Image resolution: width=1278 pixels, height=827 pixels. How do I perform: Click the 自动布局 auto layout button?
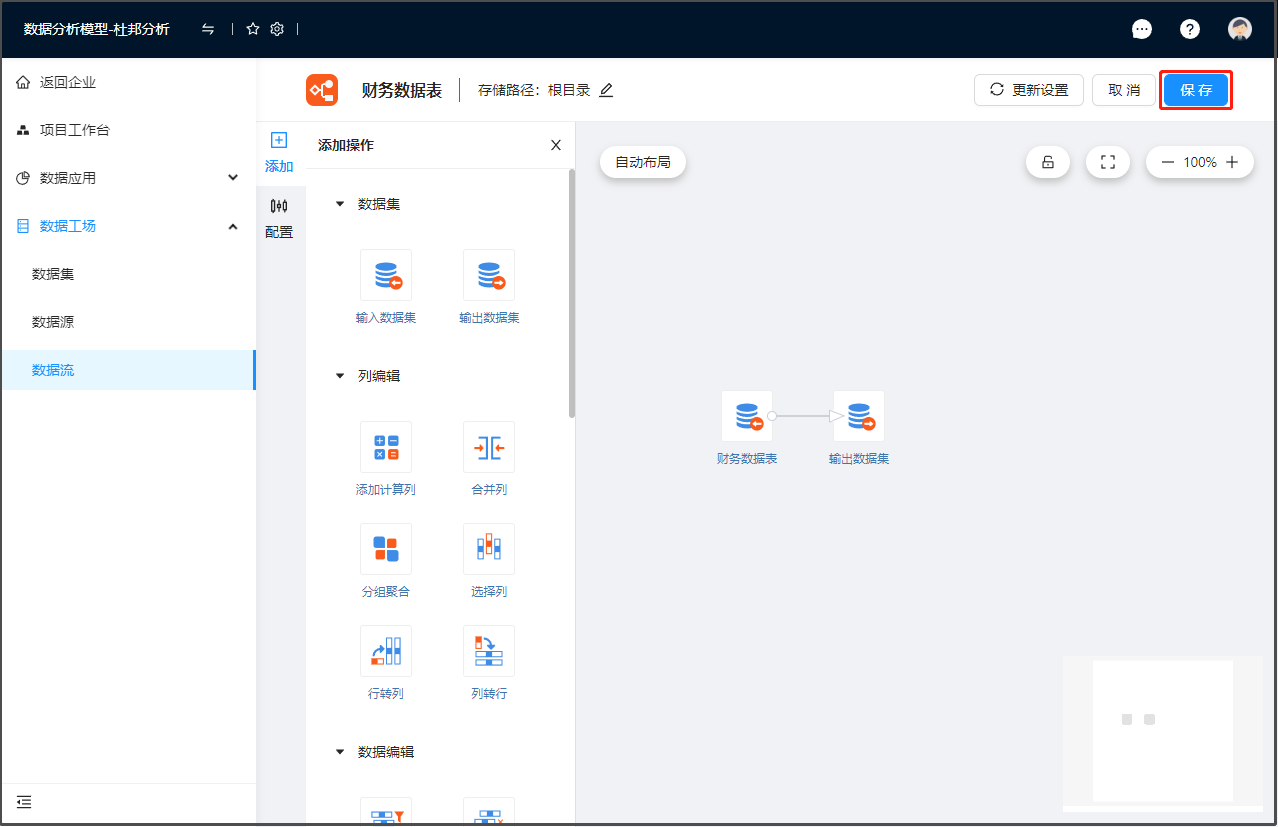point(642,162)
